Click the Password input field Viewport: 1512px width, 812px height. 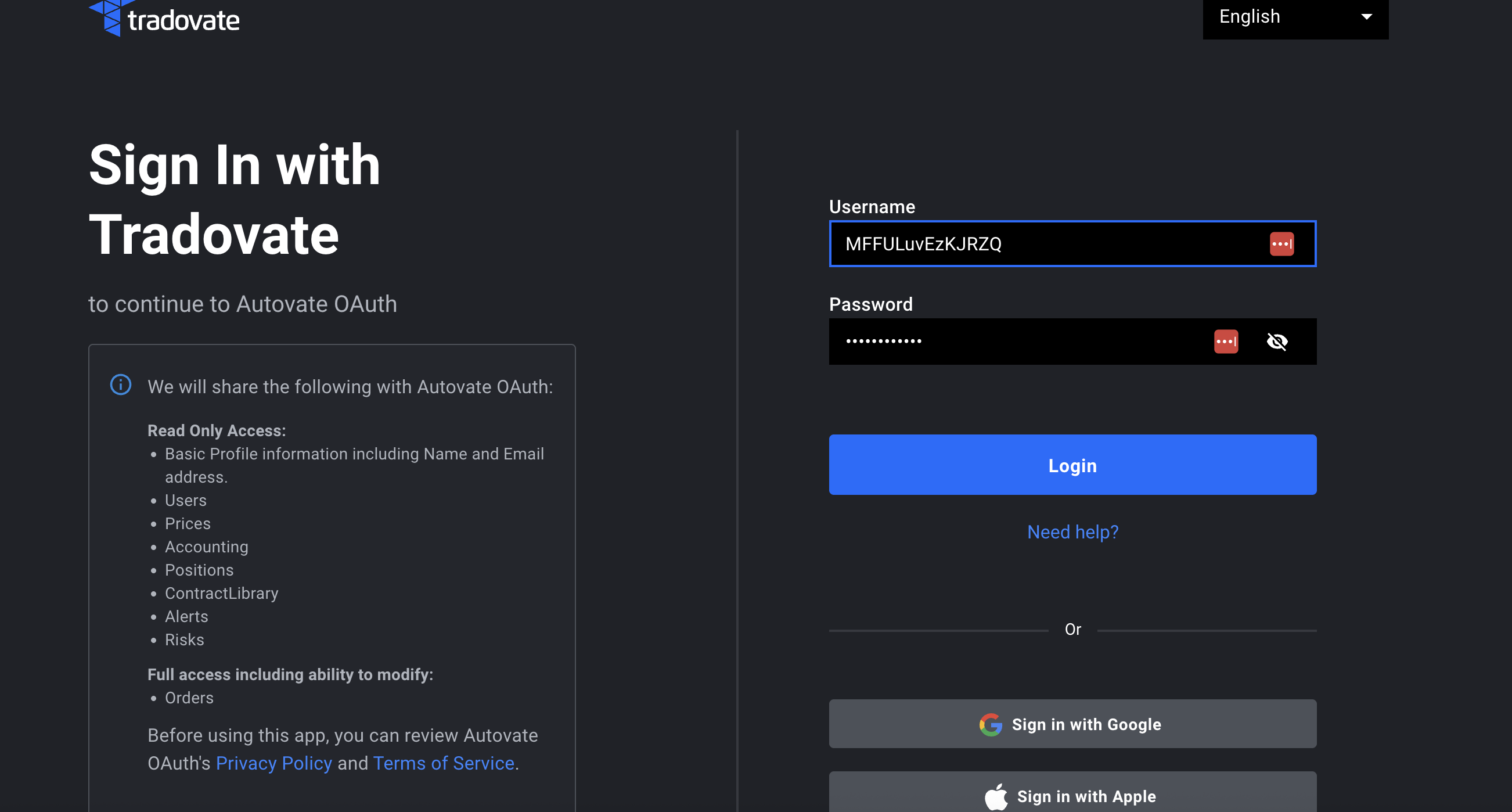point(1072,341)
